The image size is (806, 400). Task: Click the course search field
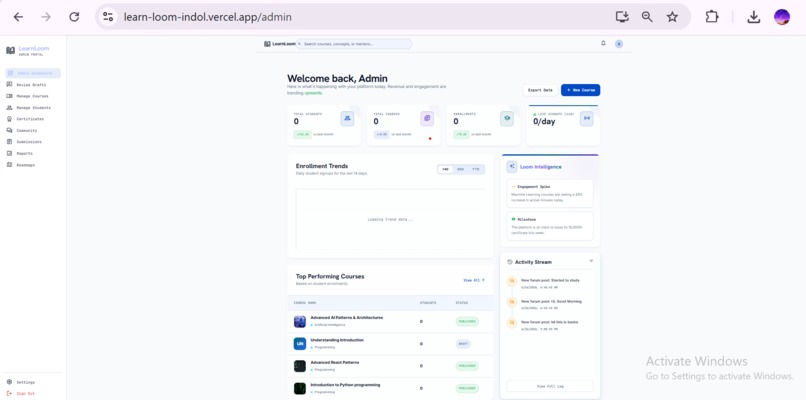pos(354,44)
